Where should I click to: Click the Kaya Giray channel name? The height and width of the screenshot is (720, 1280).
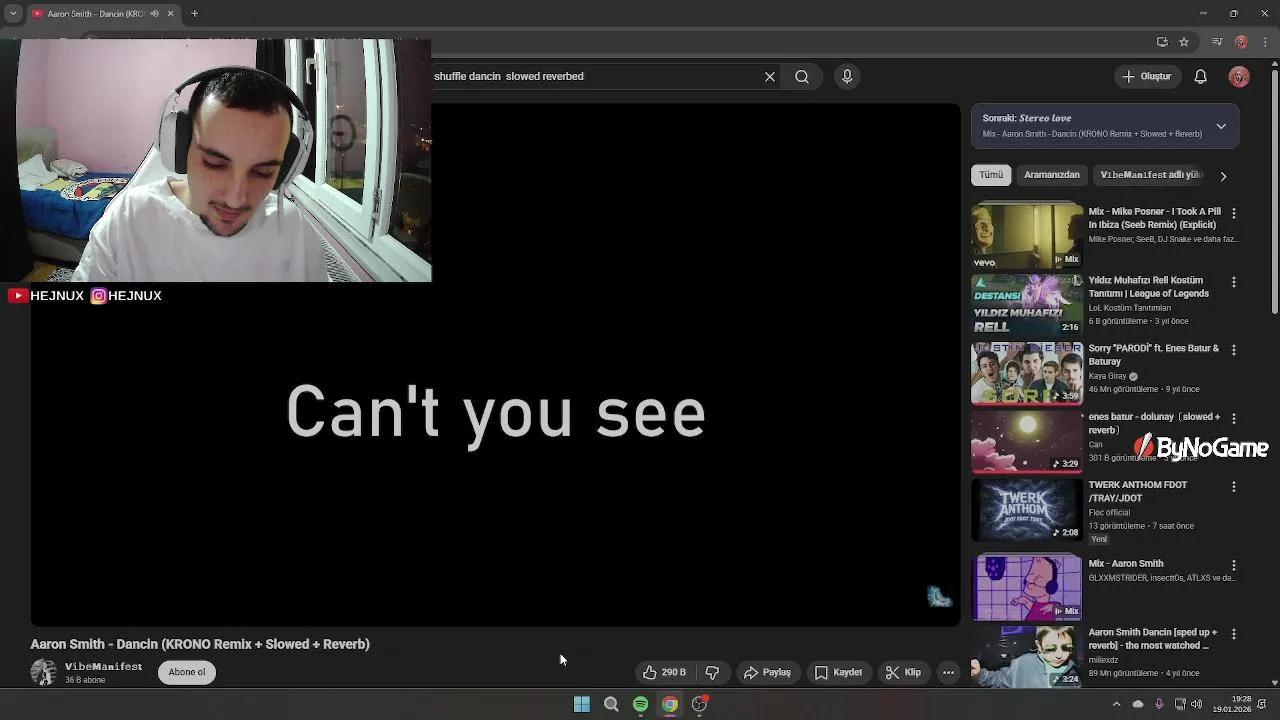[x=1108, y=376]
